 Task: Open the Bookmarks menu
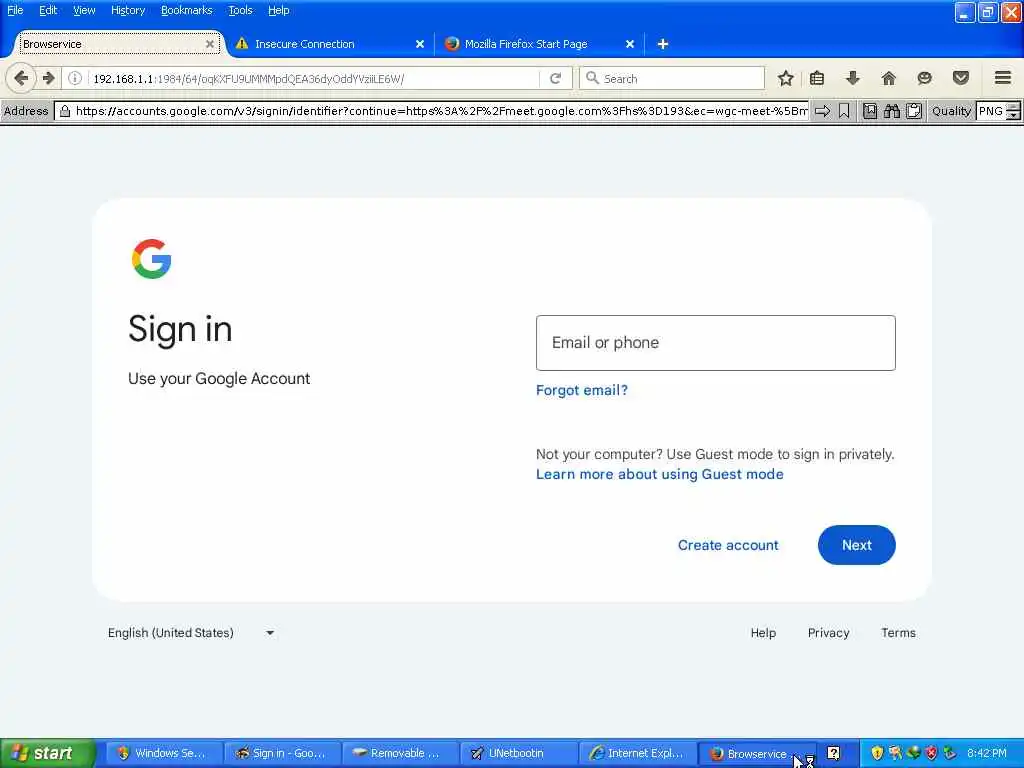187,10
